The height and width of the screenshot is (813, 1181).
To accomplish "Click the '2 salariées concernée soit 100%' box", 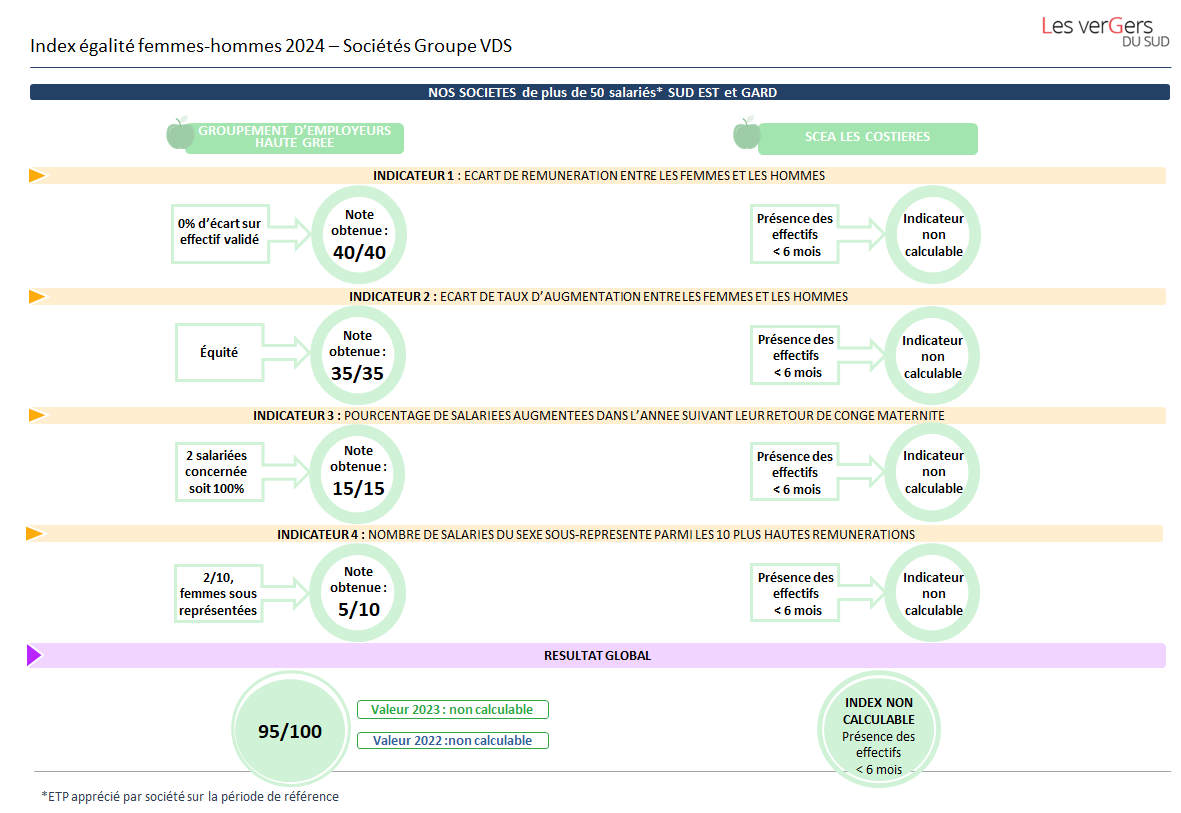I will [221, 472].
